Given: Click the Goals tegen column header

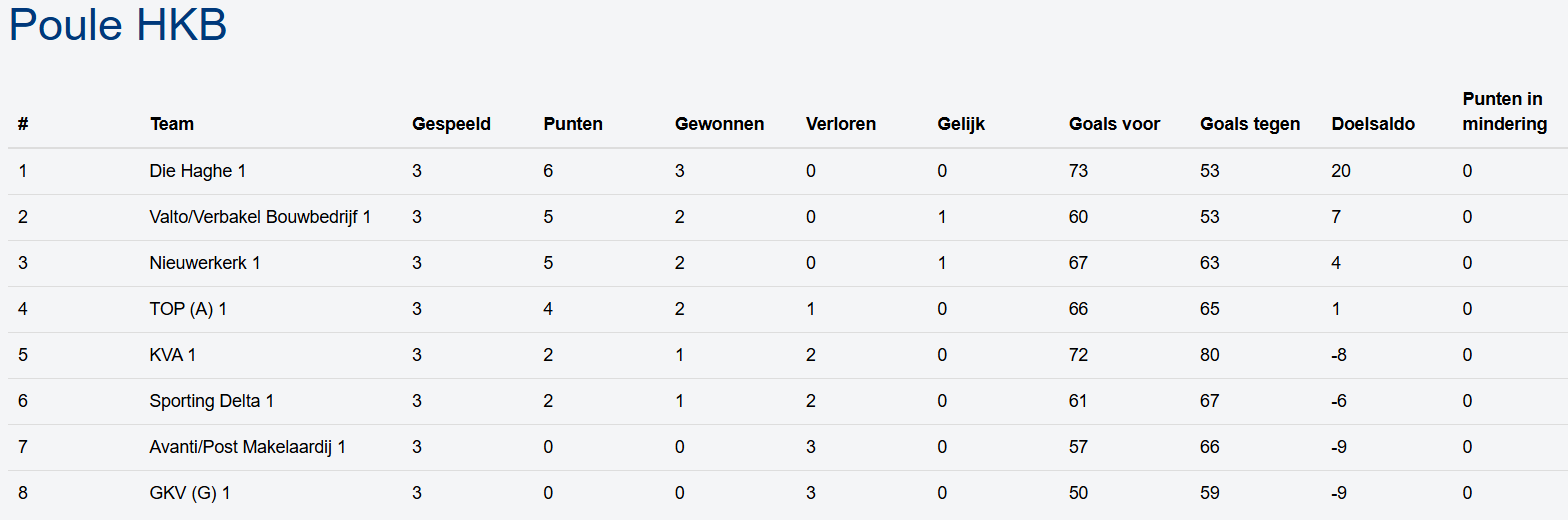Looking at the screenshot, I should 1250,124.
